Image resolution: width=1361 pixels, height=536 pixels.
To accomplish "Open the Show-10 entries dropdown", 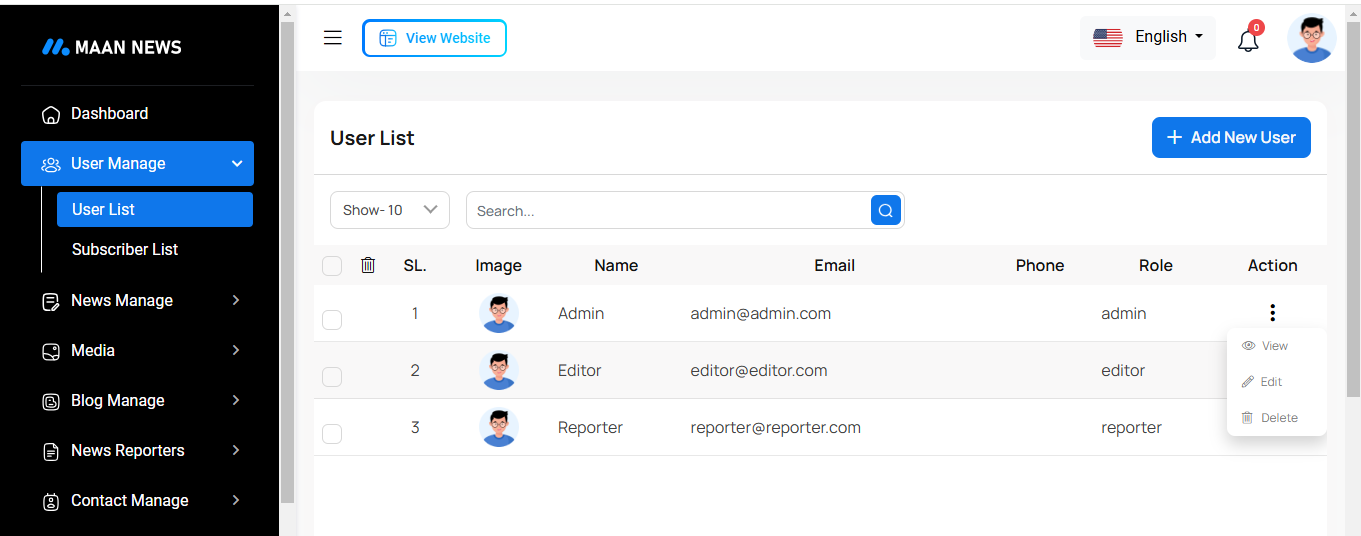I will tap(390, 210).
